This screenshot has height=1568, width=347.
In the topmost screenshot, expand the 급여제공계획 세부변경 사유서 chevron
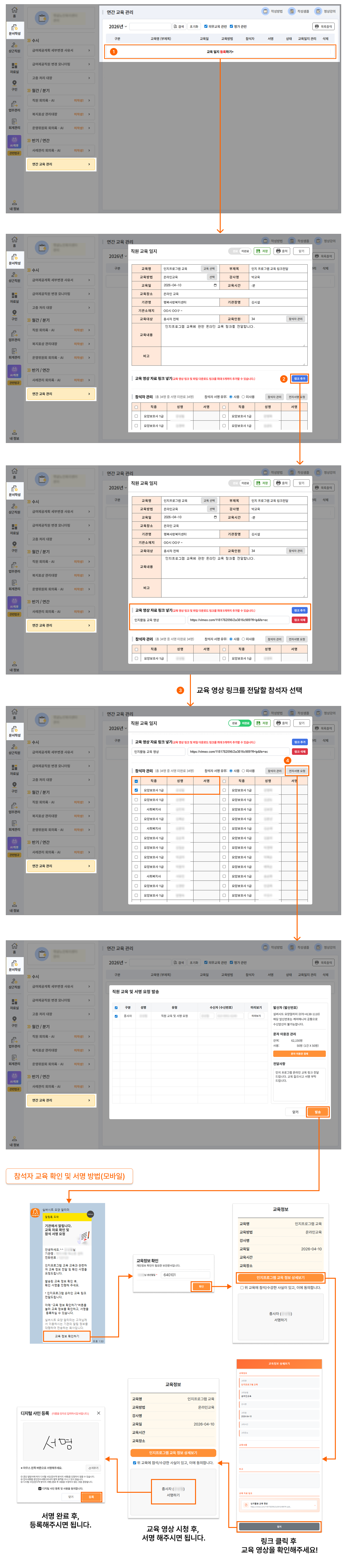89,51
